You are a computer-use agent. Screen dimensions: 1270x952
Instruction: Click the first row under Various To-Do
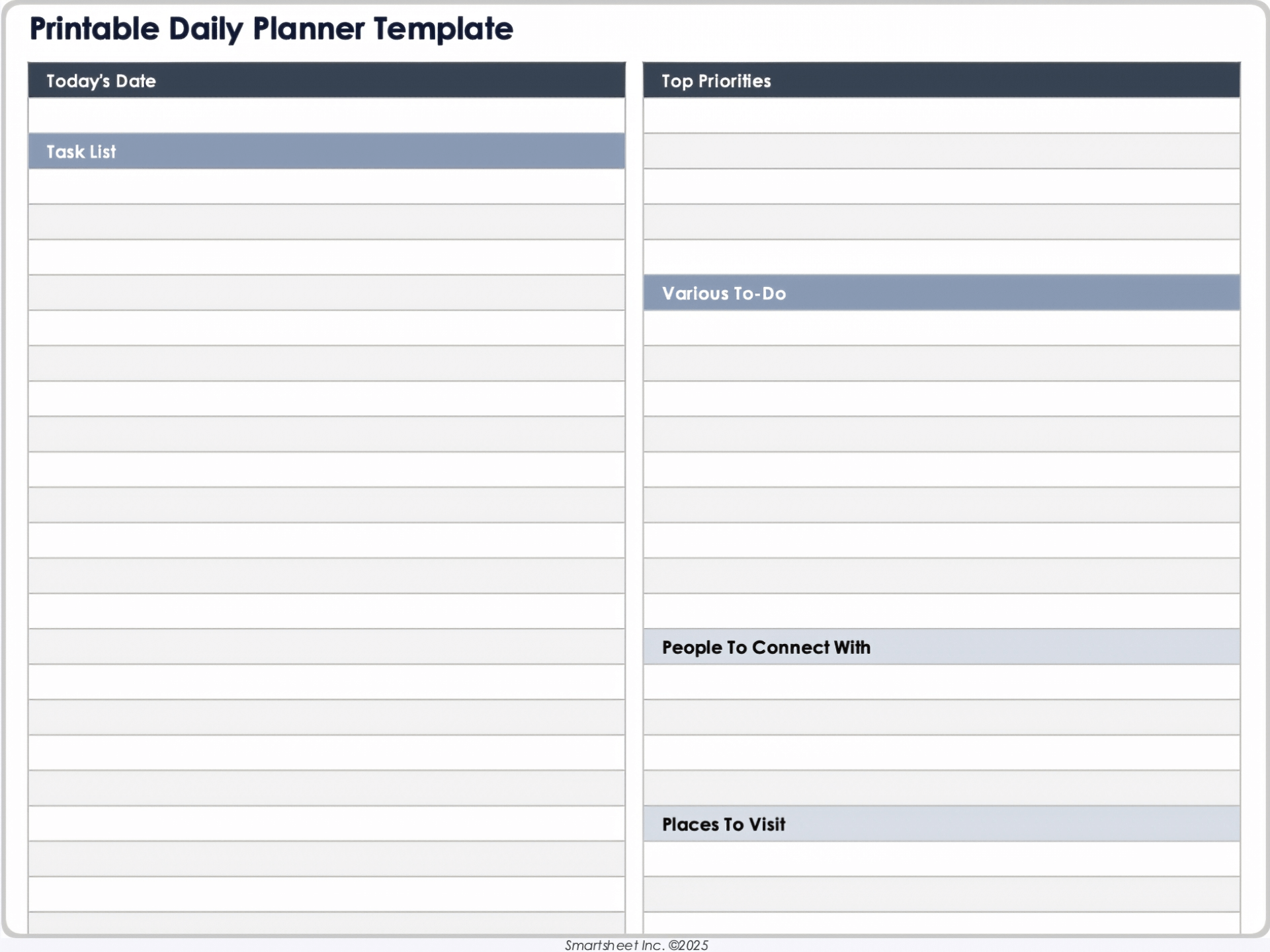(x=941, y=328)
